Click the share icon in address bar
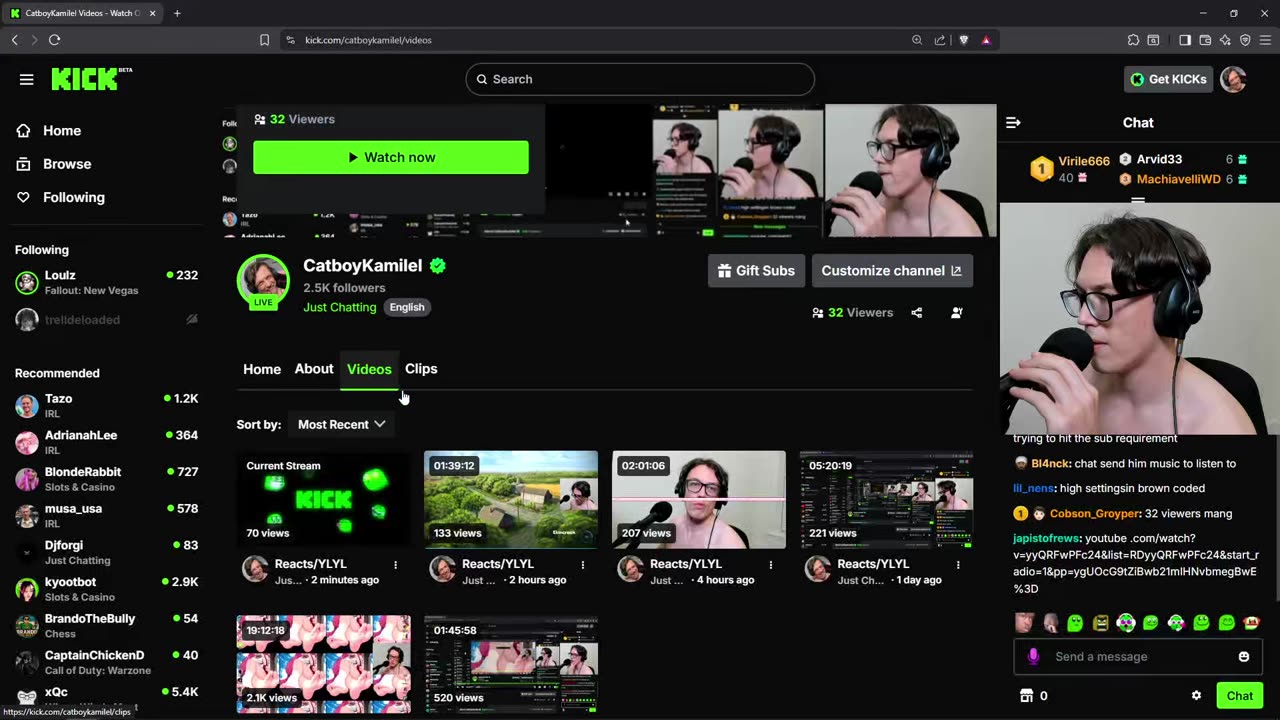Screen dimensions: 1280x720 click(x=940, y=40)
